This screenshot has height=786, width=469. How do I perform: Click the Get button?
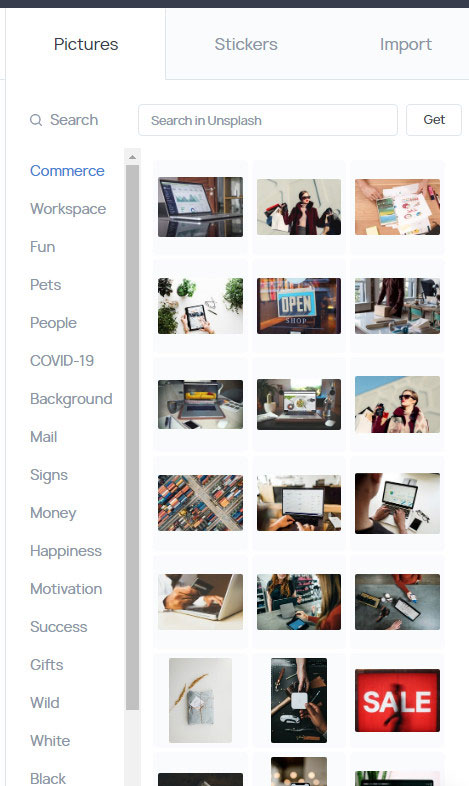[433, 120]
